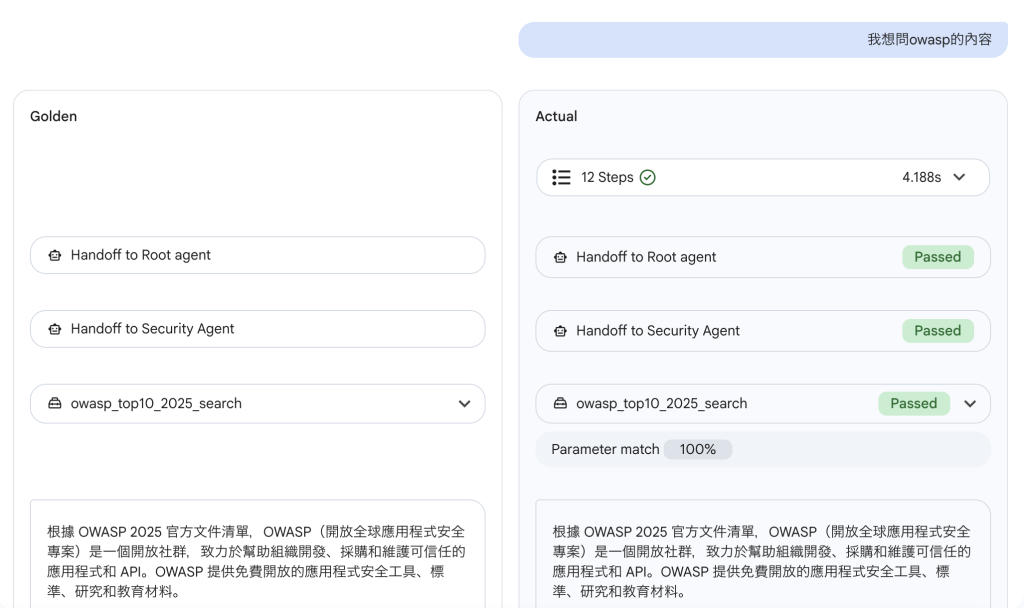The image size is (1024, 608).
Task: Expand the 12 Steps chevron
Action: click(x=959, y=177)
